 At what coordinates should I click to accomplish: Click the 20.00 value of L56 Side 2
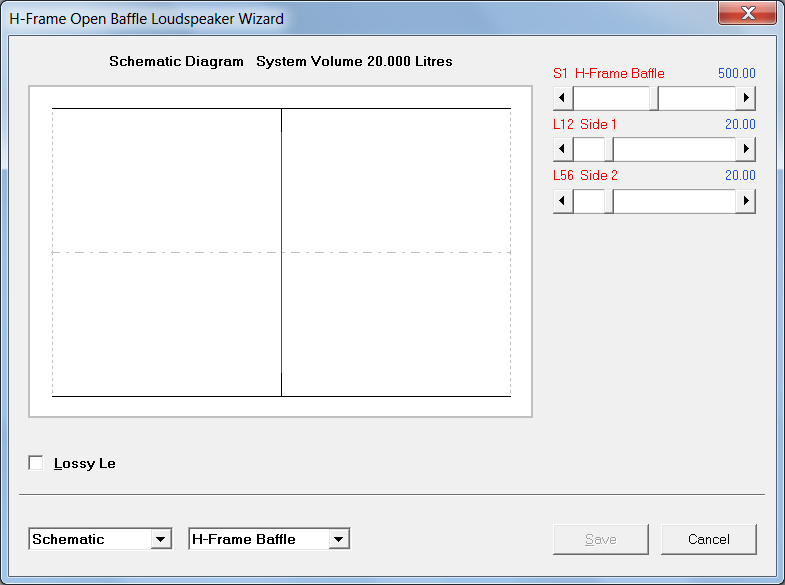coord(740,175)
